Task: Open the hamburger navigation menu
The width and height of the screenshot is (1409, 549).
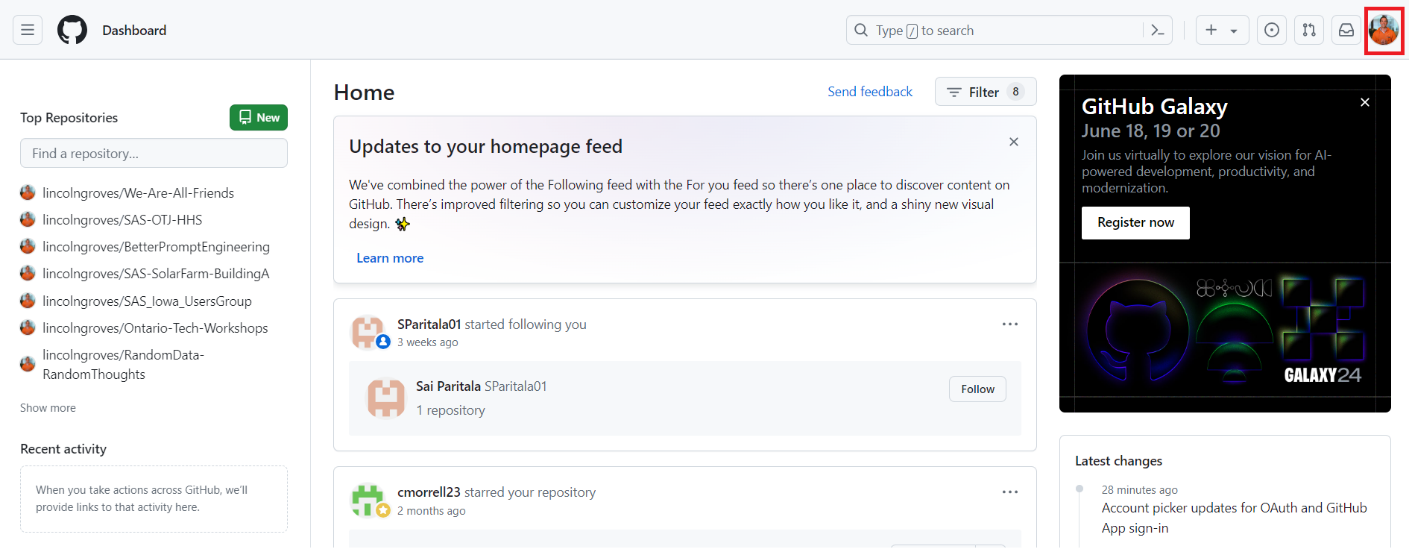Action: tap(27, 30)
